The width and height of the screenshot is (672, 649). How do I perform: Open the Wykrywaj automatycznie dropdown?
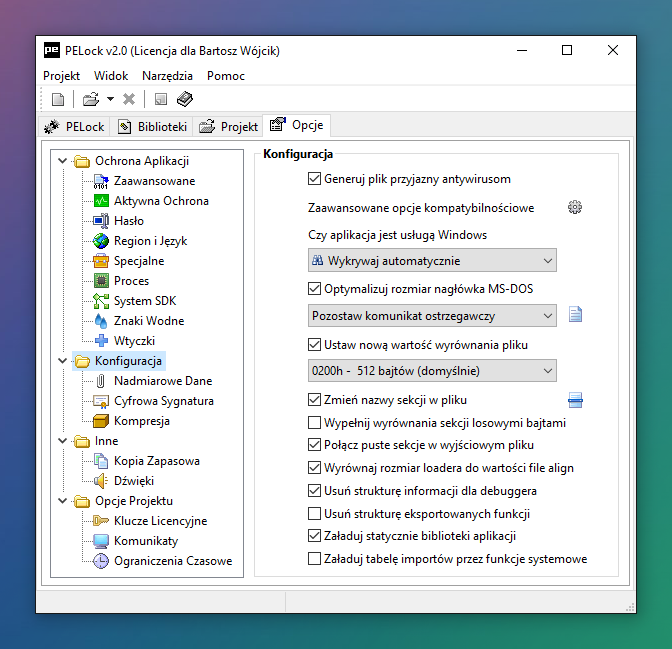[x=432, y=261]
